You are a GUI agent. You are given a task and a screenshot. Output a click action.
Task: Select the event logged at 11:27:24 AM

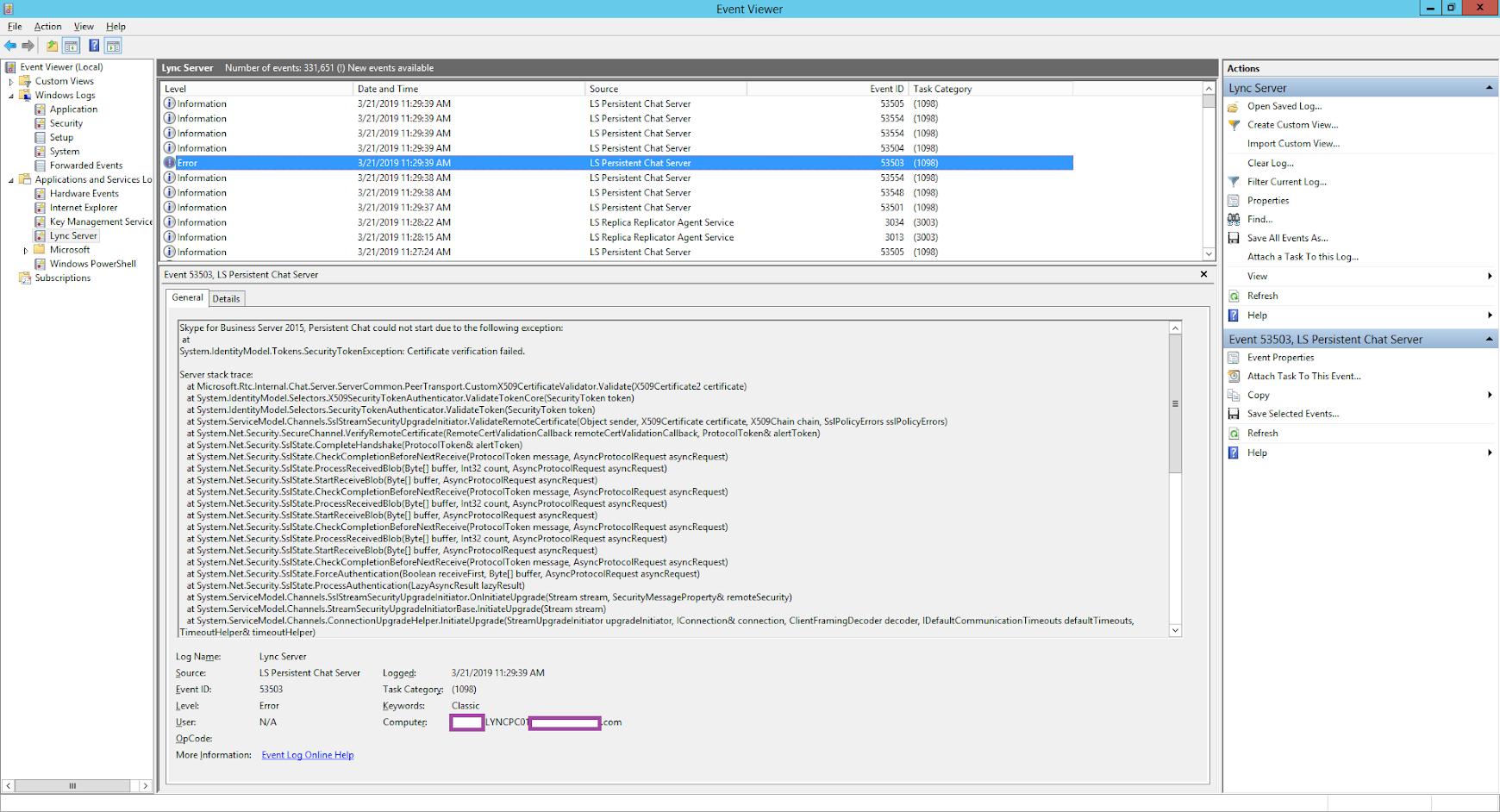click(616, 253)
